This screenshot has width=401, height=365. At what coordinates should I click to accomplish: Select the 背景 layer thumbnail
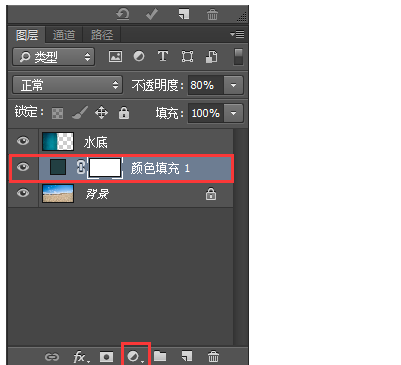pos(58,194)
